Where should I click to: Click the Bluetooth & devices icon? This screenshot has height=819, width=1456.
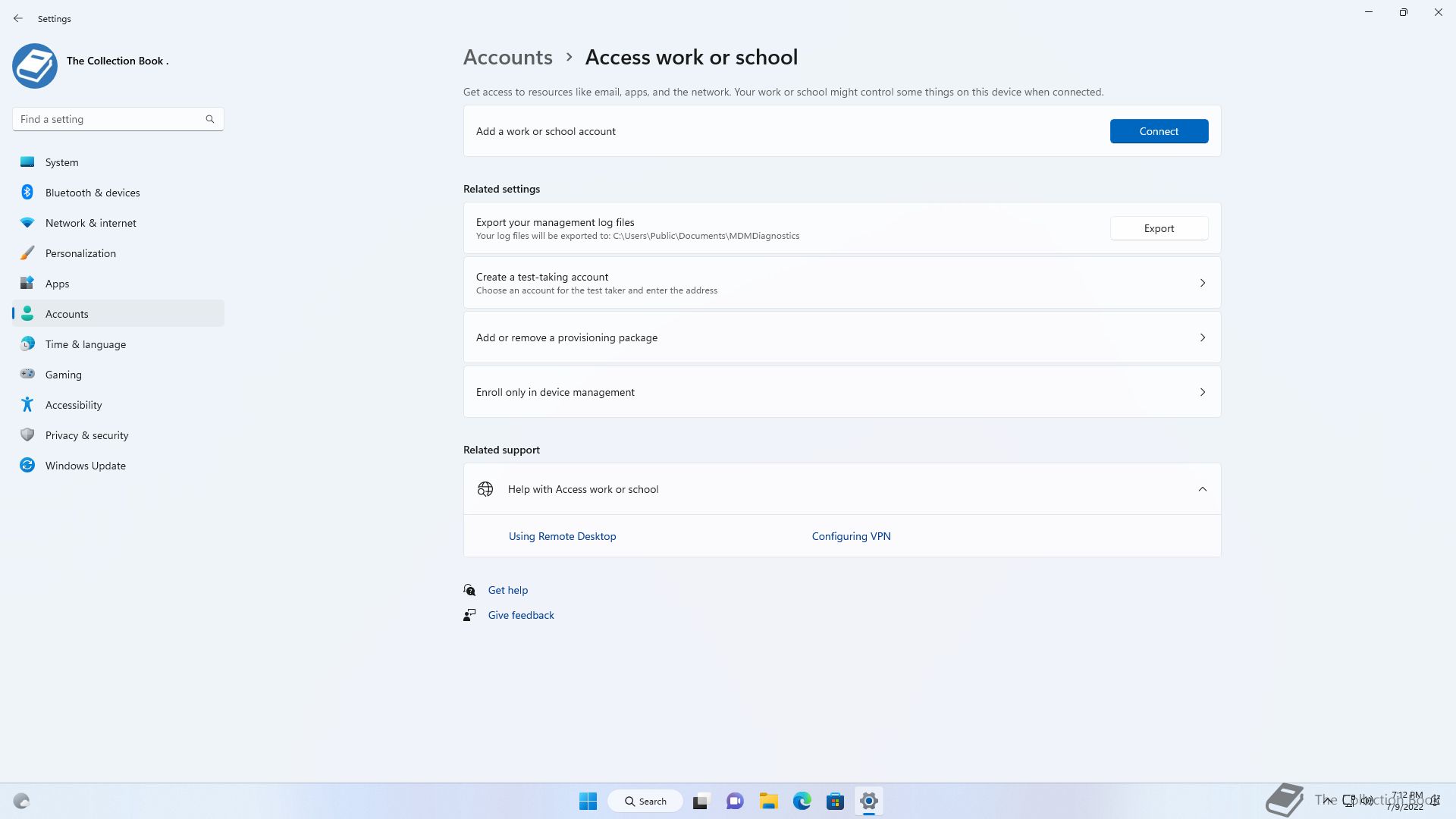coord(27,193)
